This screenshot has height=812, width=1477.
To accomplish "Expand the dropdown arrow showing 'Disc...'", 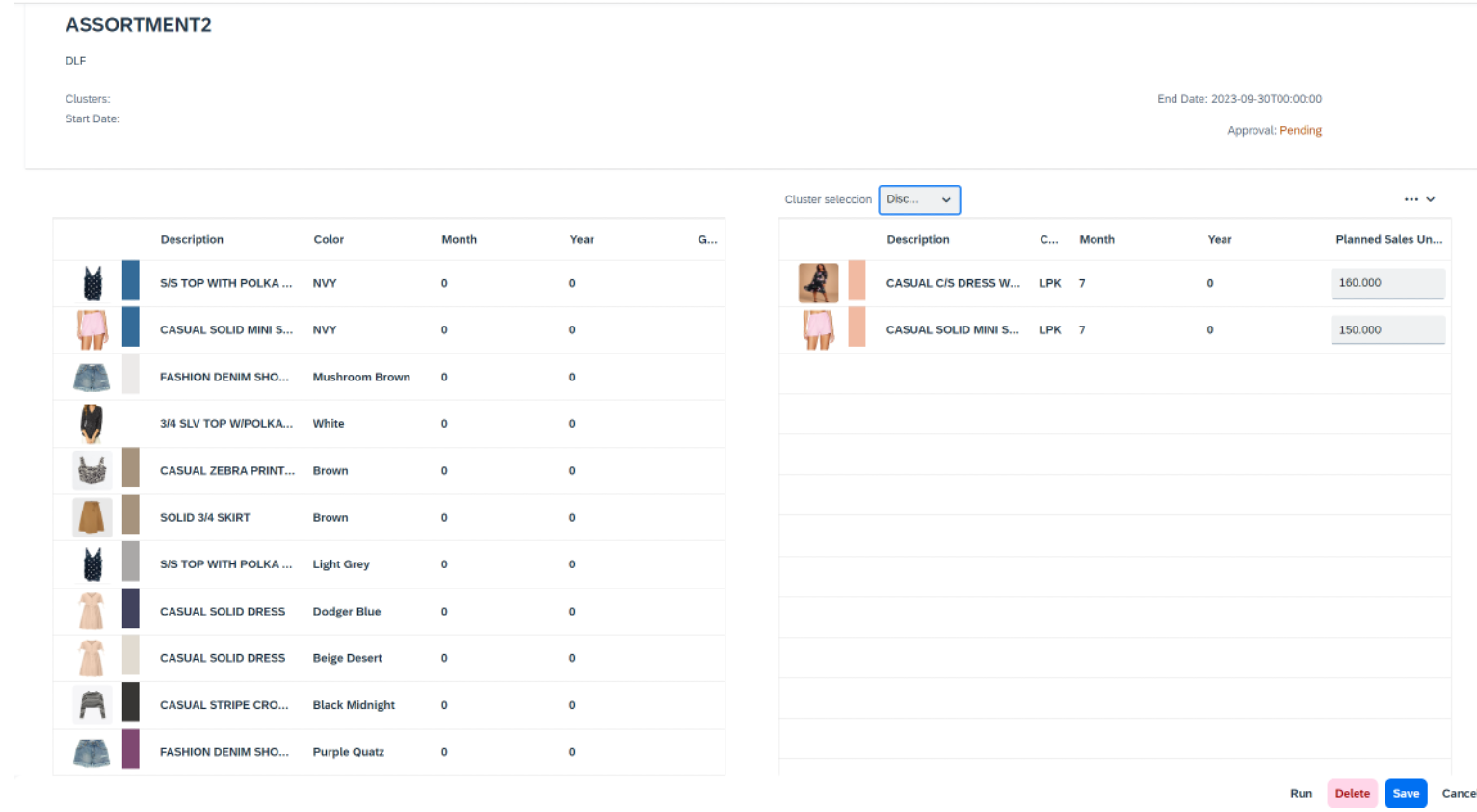I will click(945, 199).
